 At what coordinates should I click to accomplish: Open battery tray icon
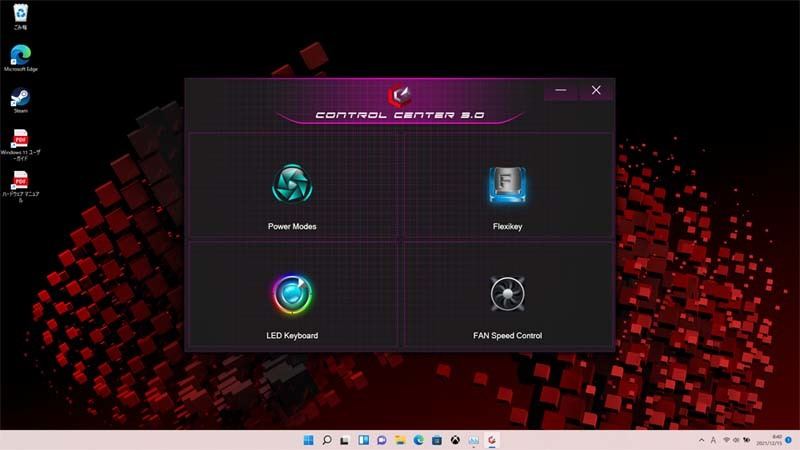[x=746, y=440]
